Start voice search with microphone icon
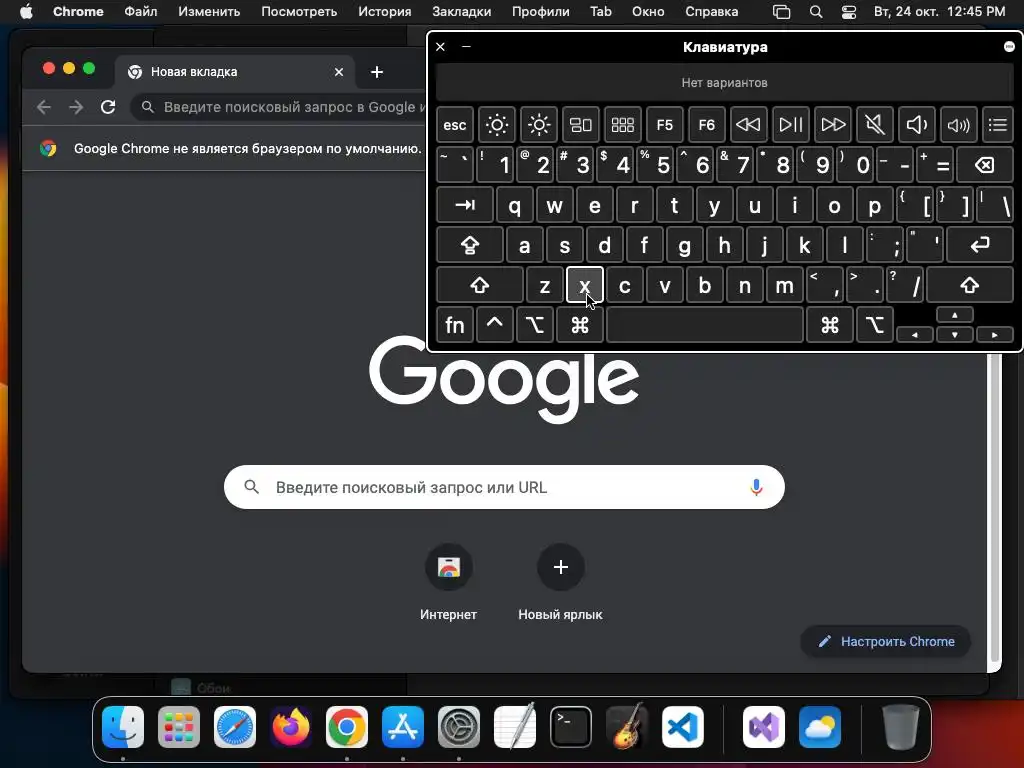 pos(756,487)
